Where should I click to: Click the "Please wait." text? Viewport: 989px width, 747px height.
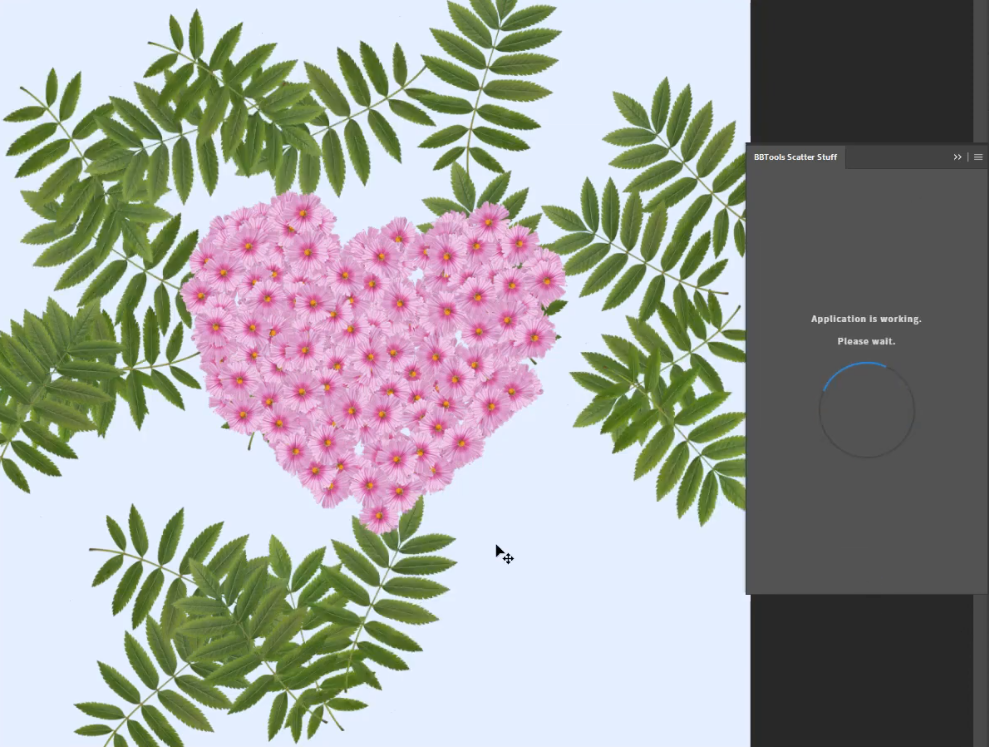[866, 341]
